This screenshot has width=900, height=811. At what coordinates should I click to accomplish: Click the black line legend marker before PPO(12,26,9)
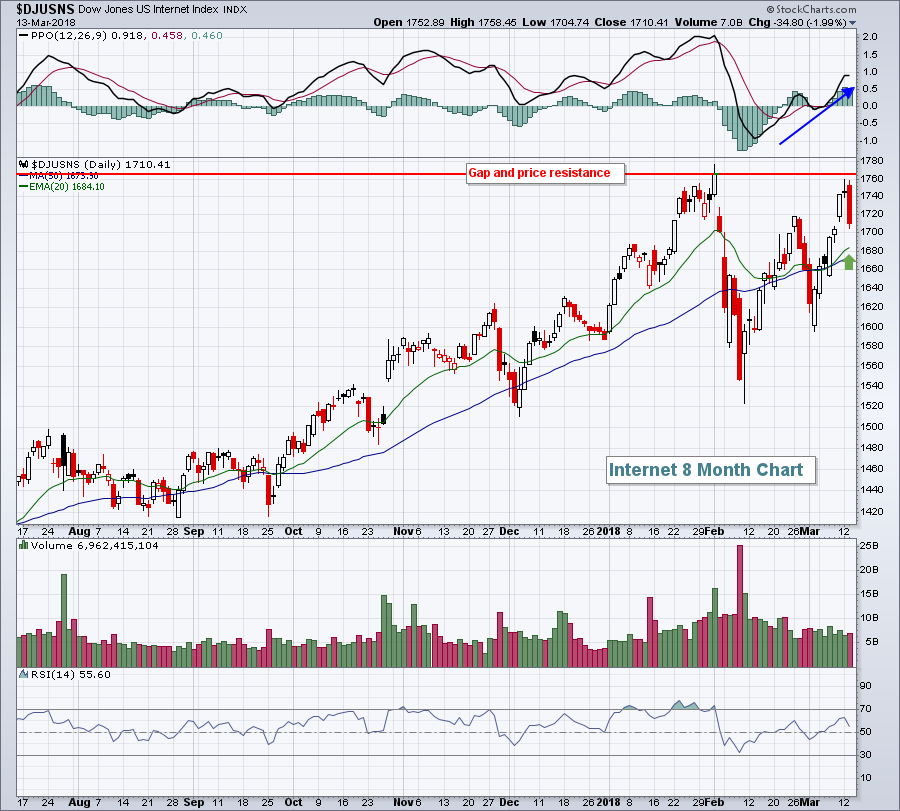(24, 36)
